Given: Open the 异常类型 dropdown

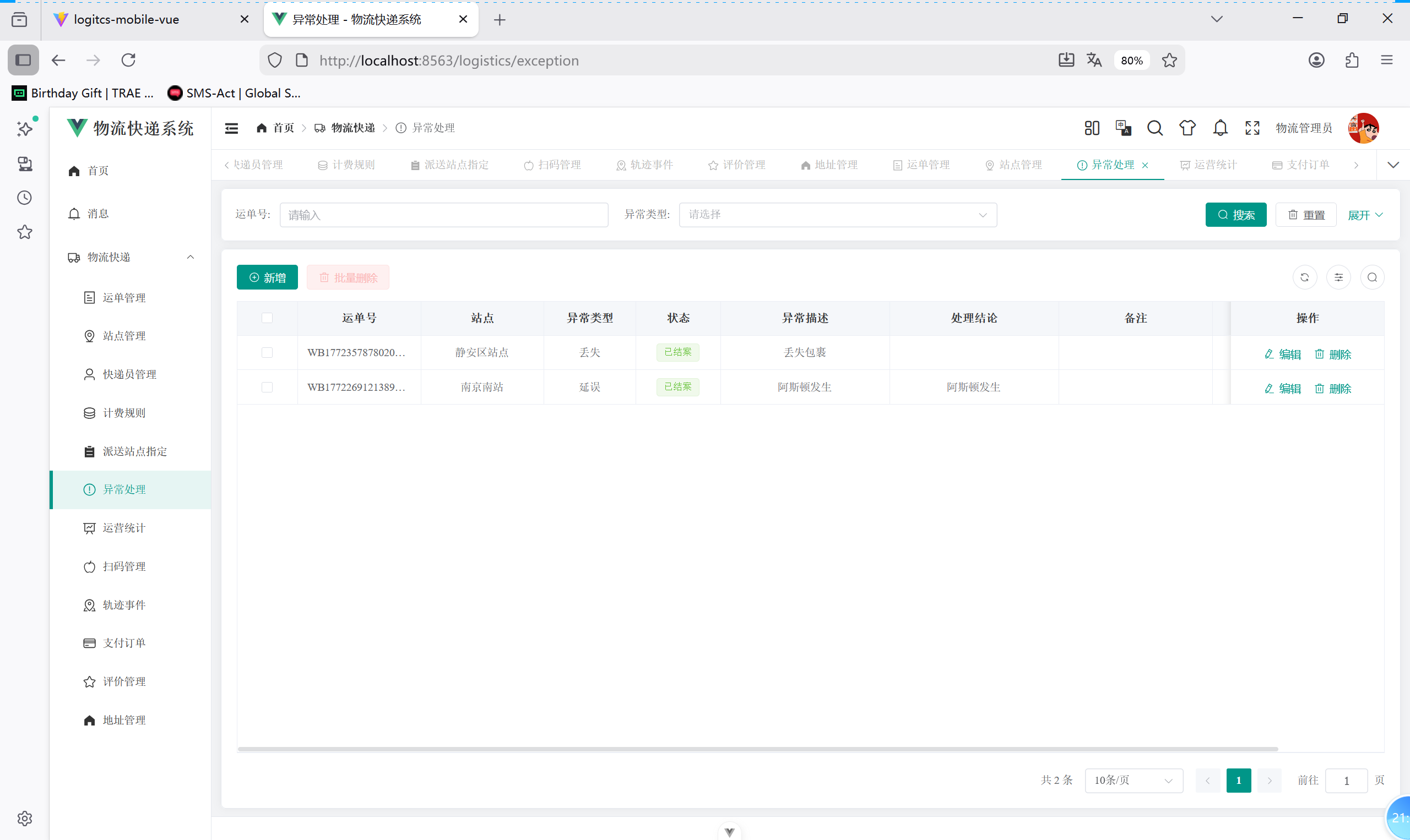Looking at the screenshot, I should (838, 215).
